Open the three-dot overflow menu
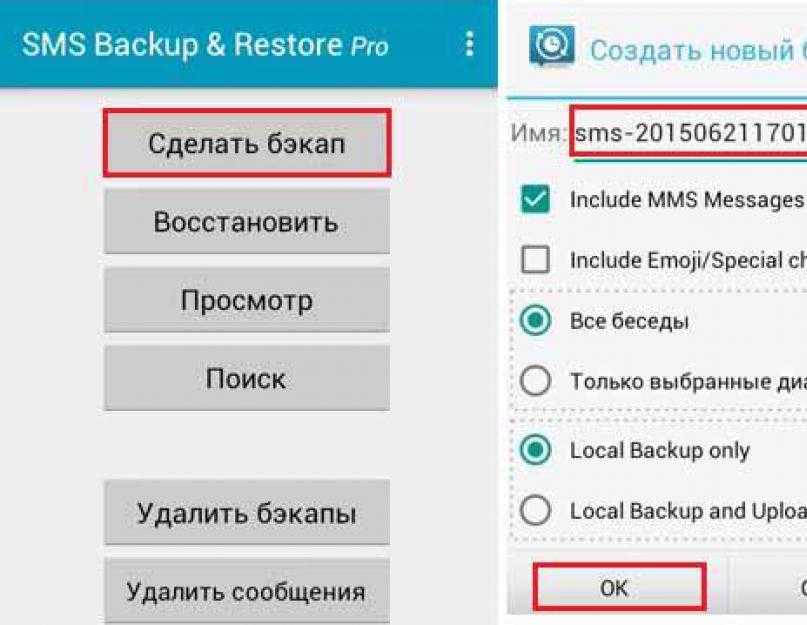Viewport: 807px width, 625px height. 469,44
